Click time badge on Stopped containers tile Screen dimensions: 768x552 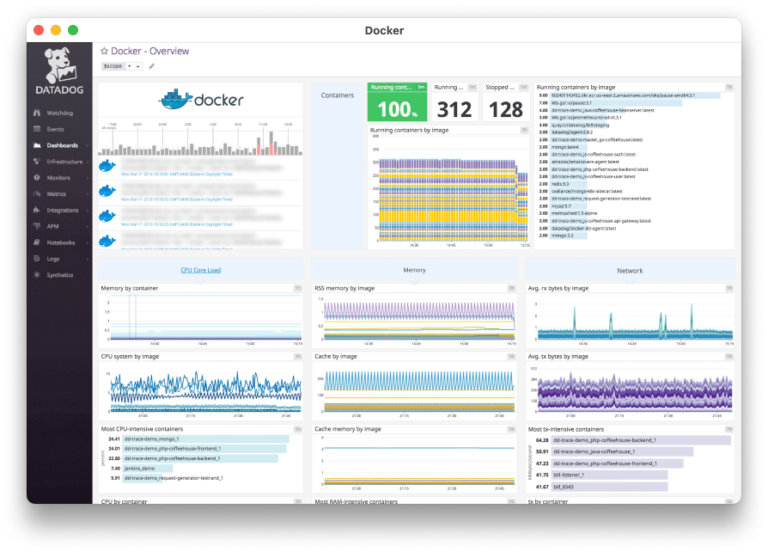point(524,87)
